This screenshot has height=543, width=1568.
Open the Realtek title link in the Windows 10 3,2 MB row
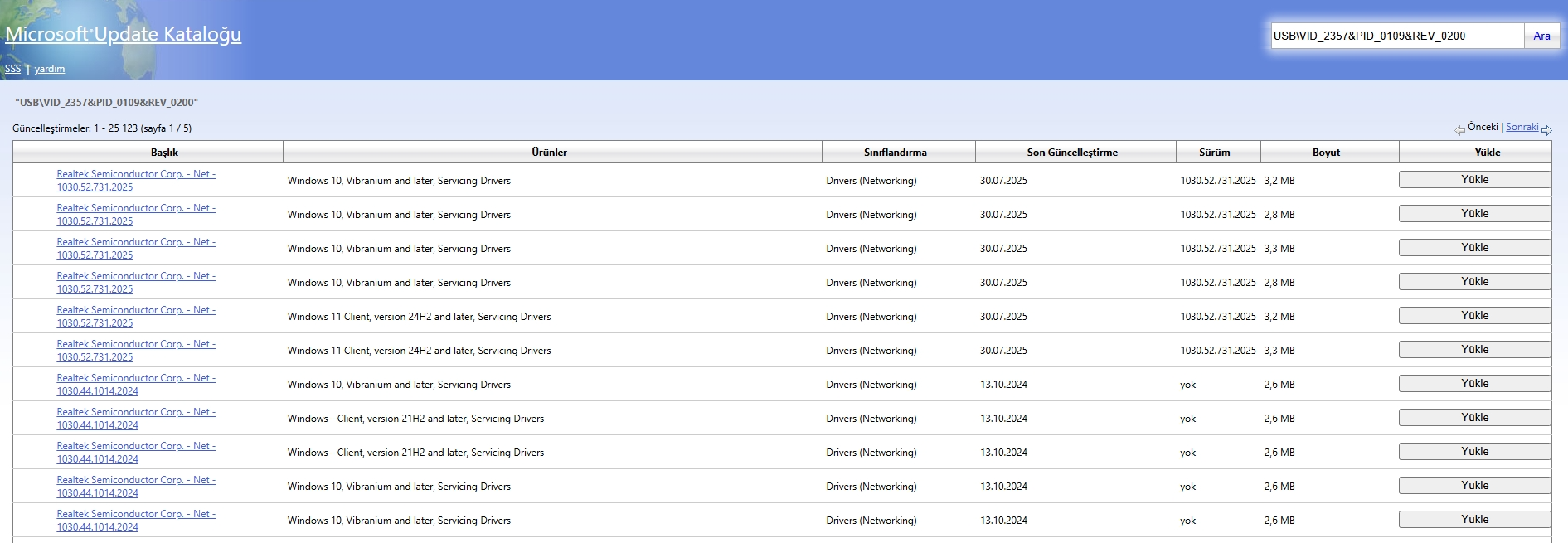click(136, 181)
